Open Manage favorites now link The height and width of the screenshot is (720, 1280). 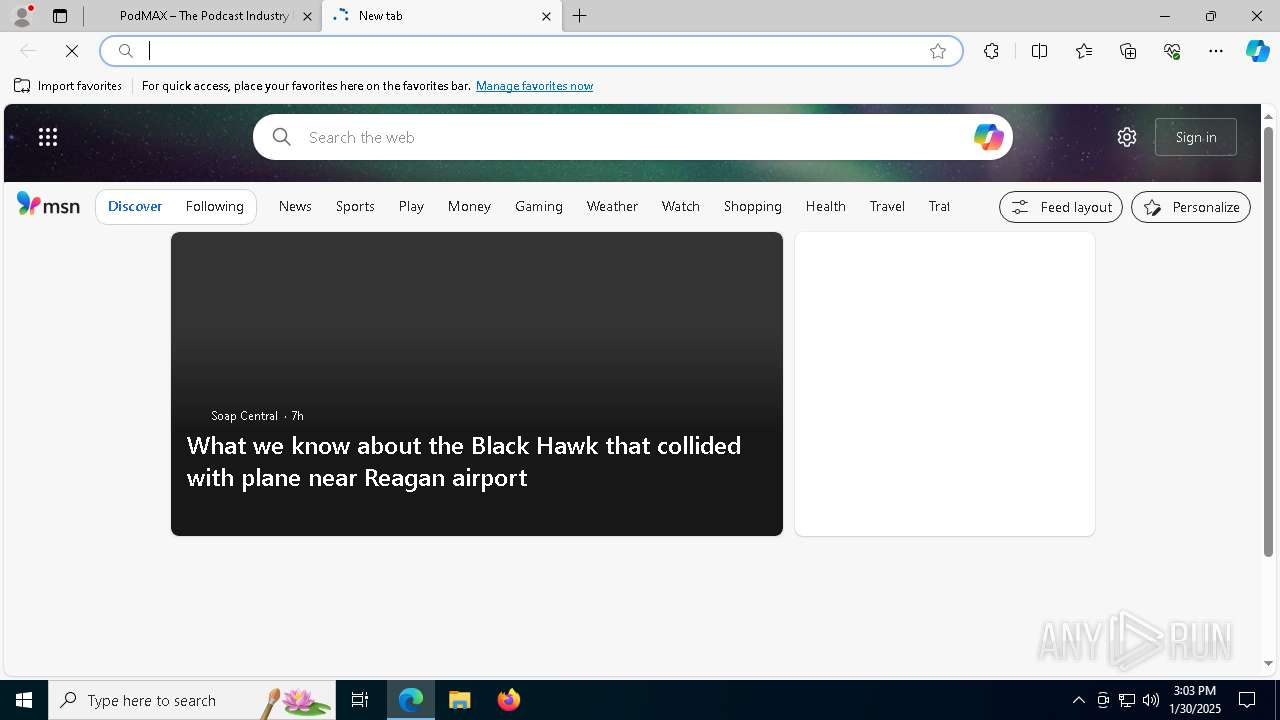pos(534,86)
